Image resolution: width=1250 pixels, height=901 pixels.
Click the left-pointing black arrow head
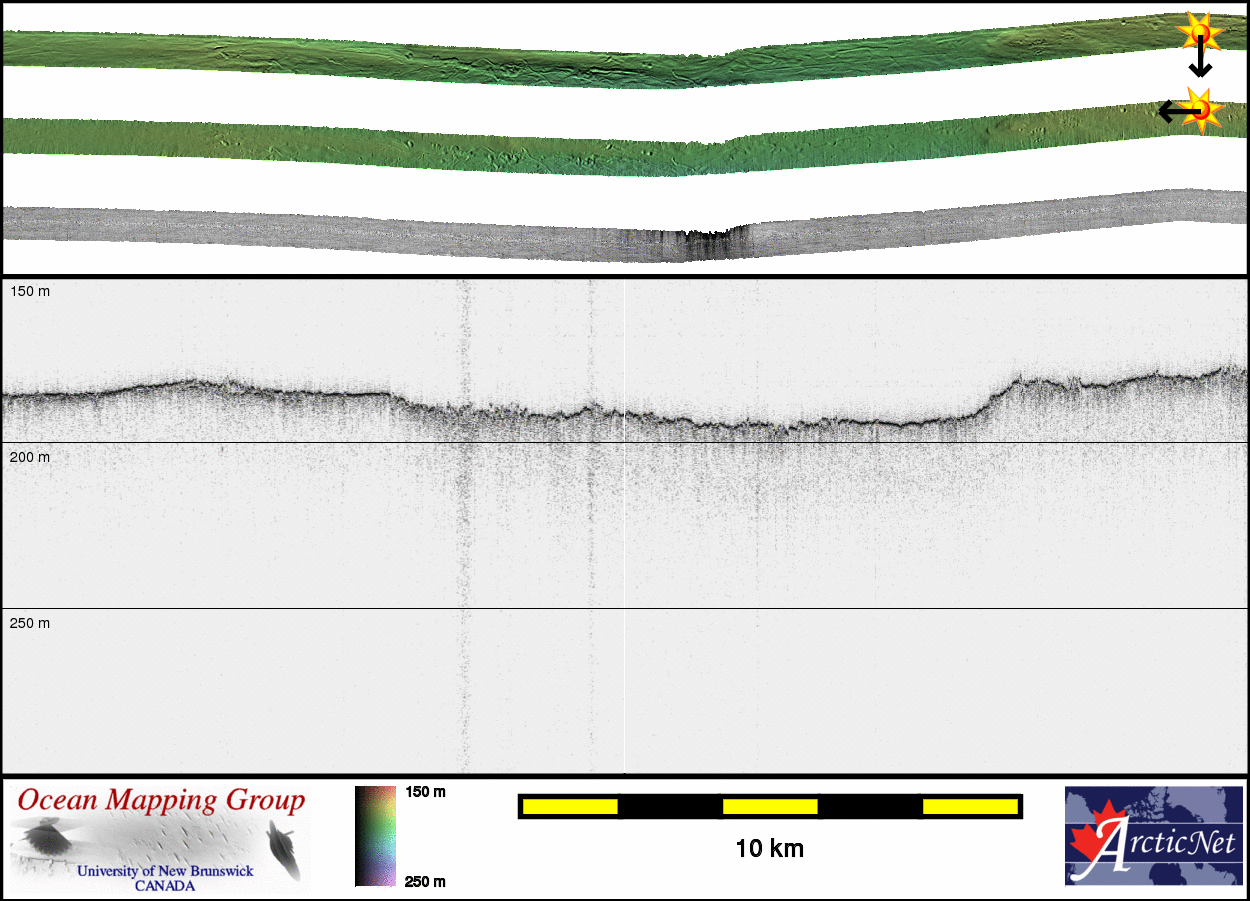point(1166,111)
